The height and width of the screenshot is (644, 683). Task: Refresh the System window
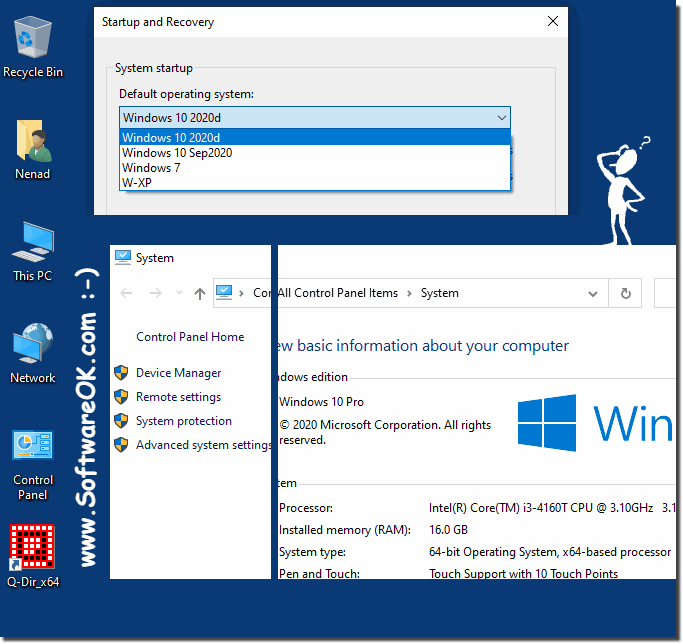click(x=626, y=293)
